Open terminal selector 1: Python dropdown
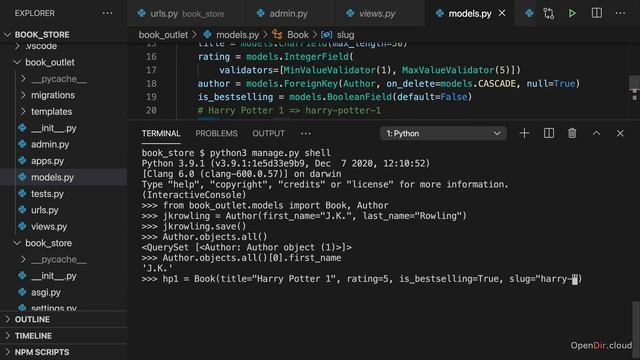Screen dimensions: 640x360 click(x=443, y=133)
